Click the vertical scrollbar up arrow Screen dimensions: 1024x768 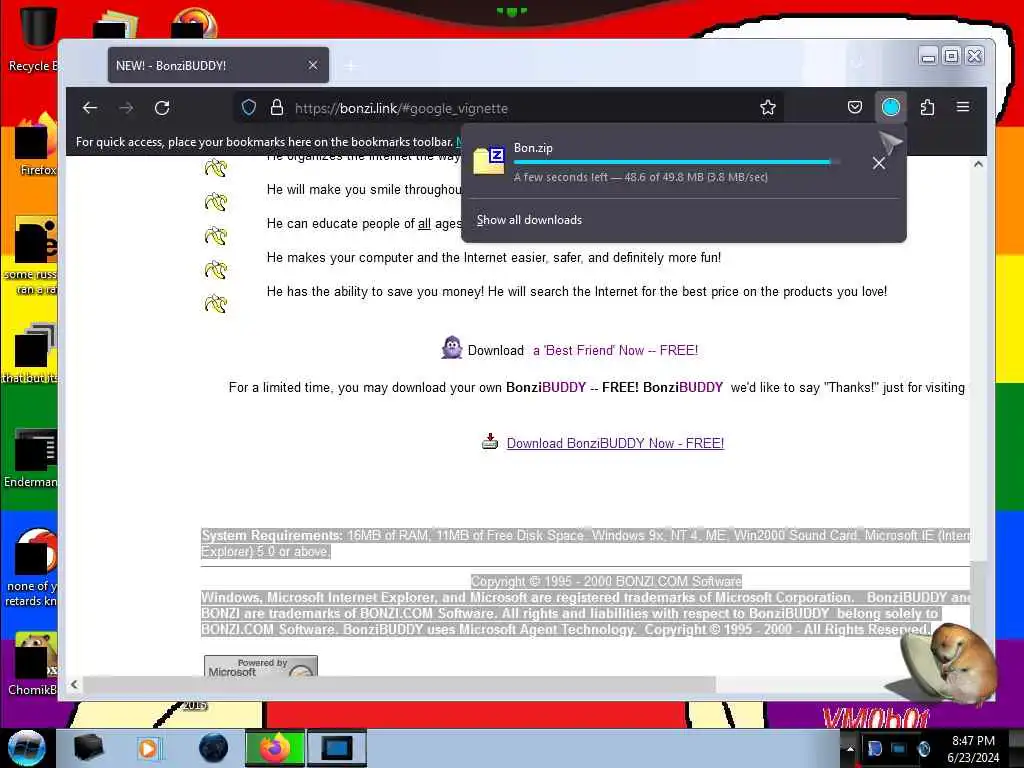(978, 164)
